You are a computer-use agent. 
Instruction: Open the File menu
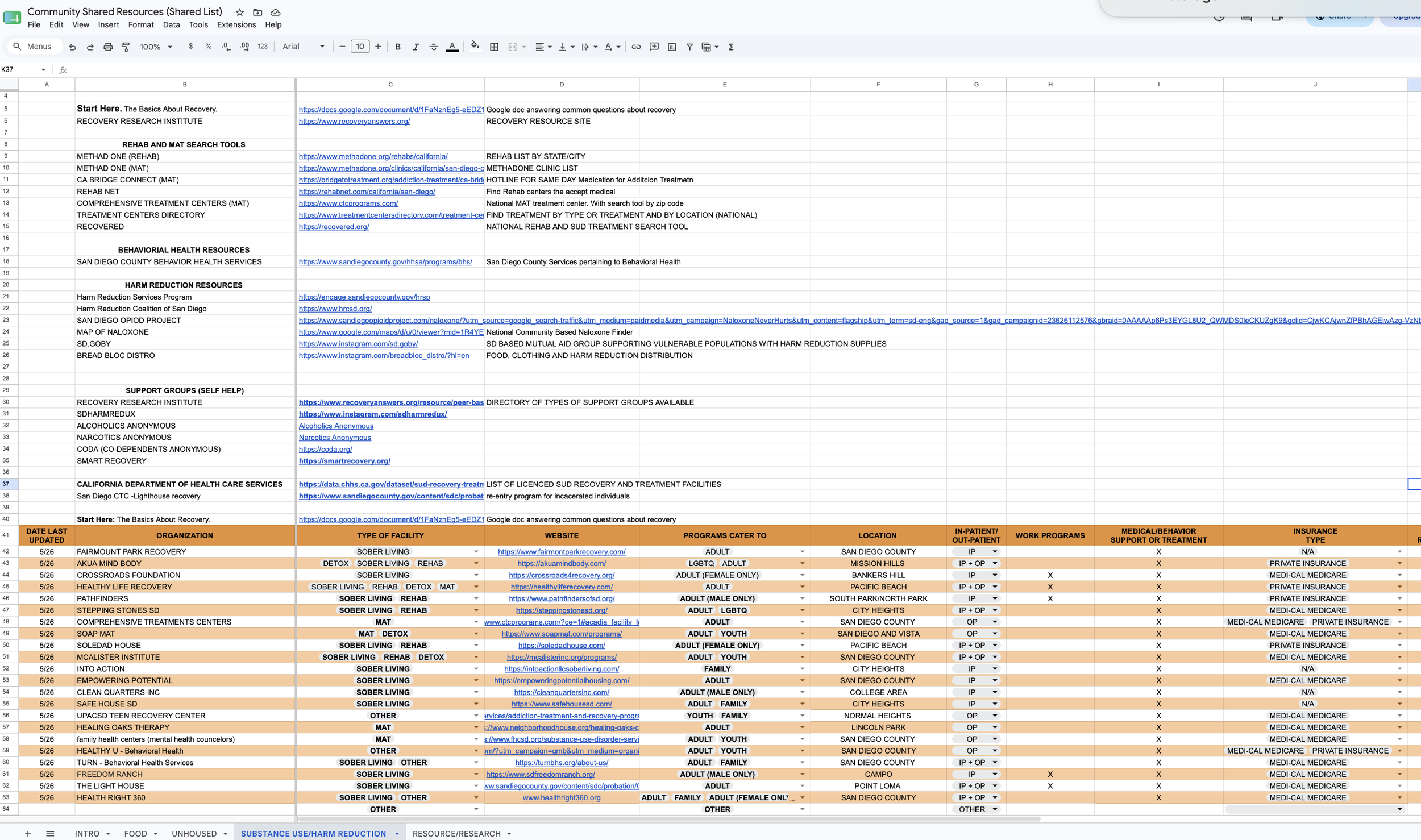(34, 24)
